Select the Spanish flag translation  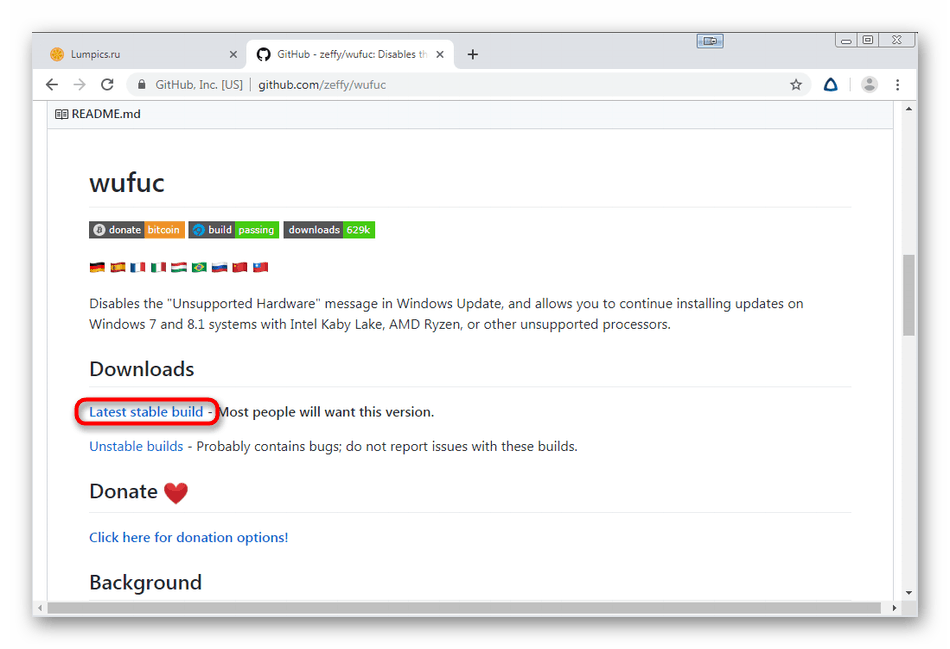tap(118, 267)
